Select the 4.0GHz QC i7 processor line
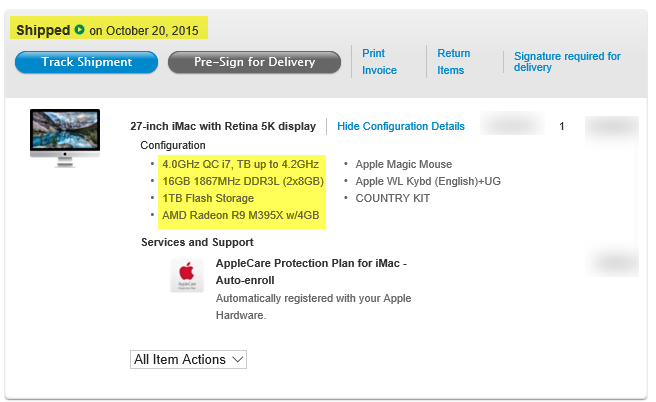Viewport: 656px width, 402px height. pos(241,164)
